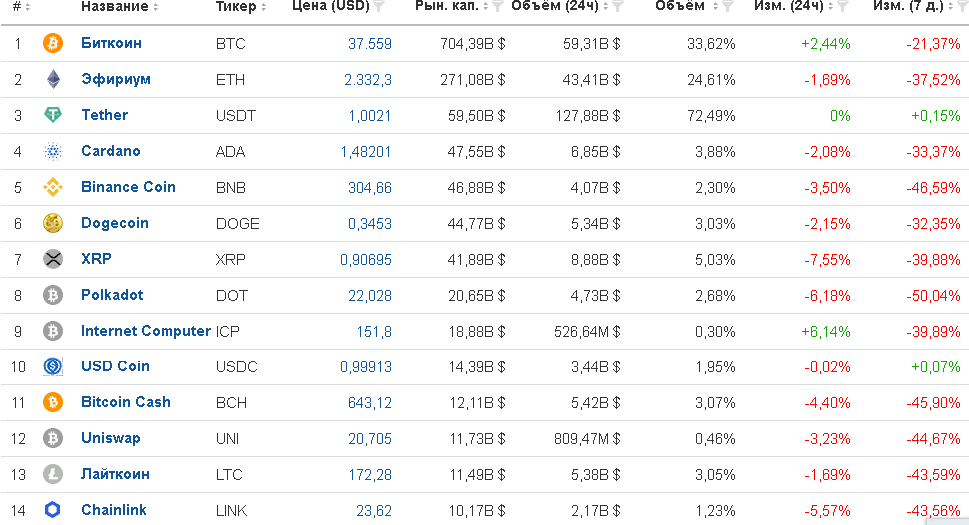The image size is (969, 525).
Task: Open the Chainlink link
Action: point(114,510)
